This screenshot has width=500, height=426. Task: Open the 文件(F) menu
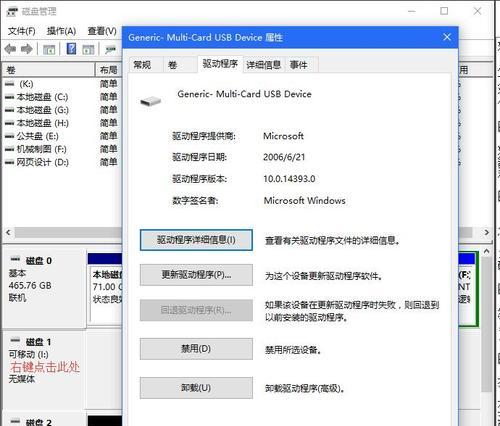[21, 31]
